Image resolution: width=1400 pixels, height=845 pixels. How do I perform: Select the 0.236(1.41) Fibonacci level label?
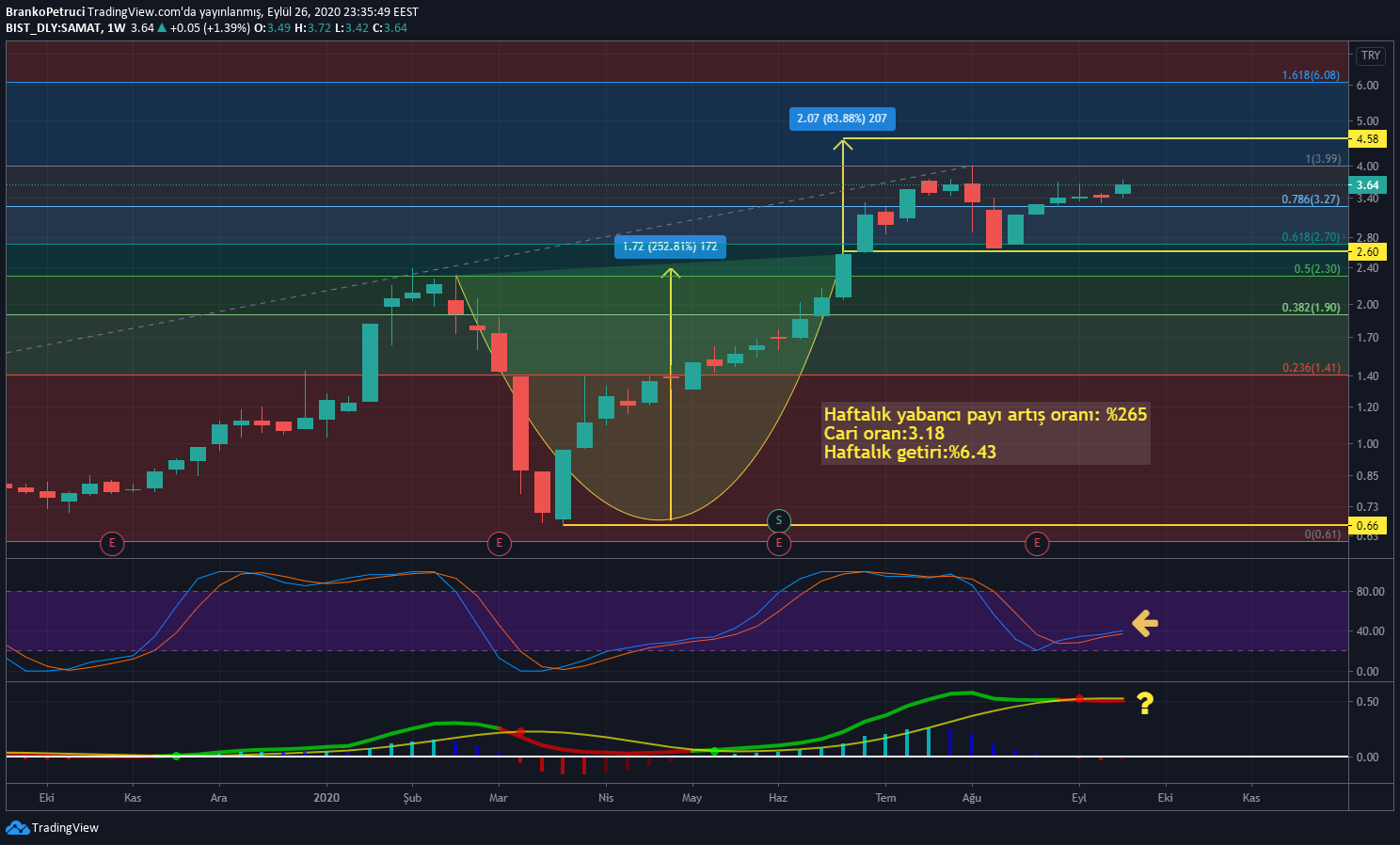tap(1312, 368)
